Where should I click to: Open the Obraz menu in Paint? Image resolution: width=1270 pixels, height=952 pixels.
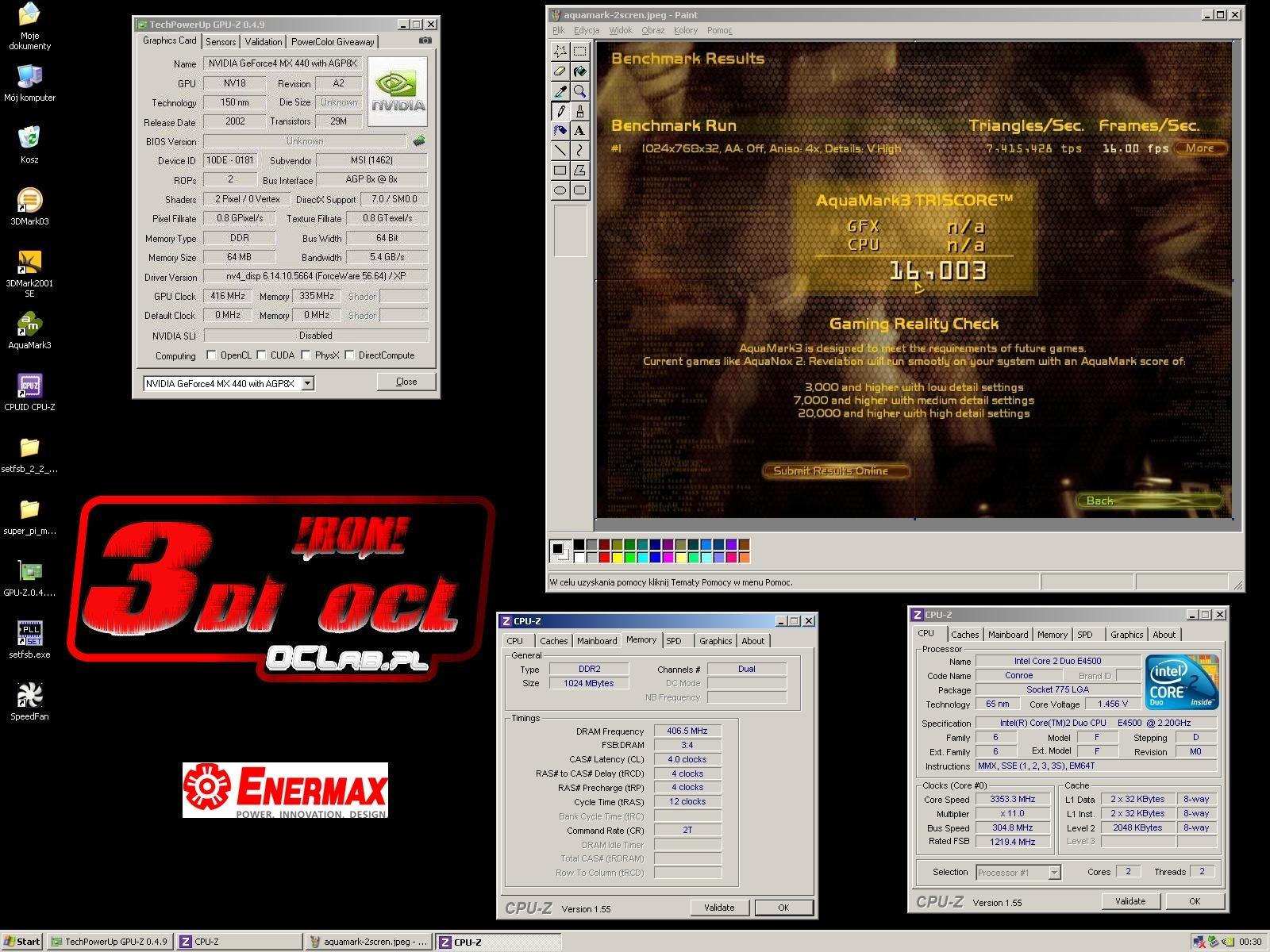[x=653, y=30]
